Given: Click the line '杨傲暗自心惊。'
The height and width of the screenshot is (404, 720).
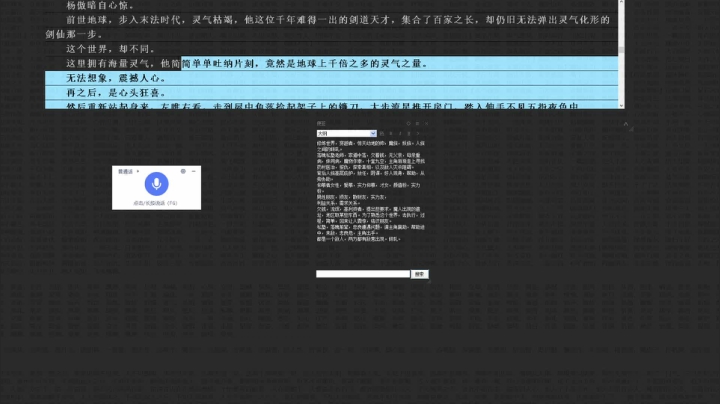Looking at the screenshot, I should (100, 6).
